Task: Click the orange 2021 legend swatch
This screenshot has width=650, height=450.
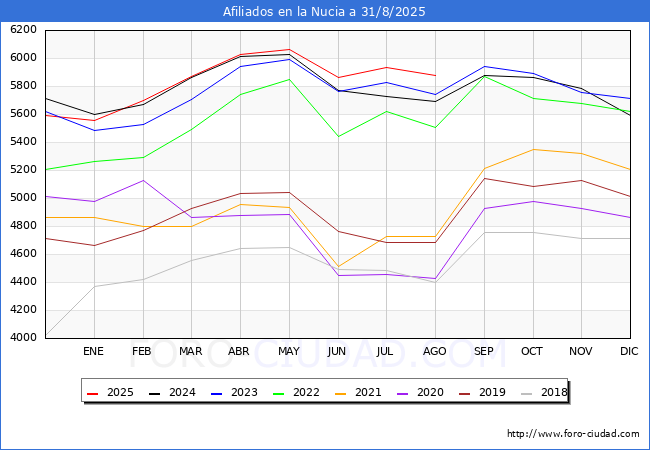Action: point(341,393)
